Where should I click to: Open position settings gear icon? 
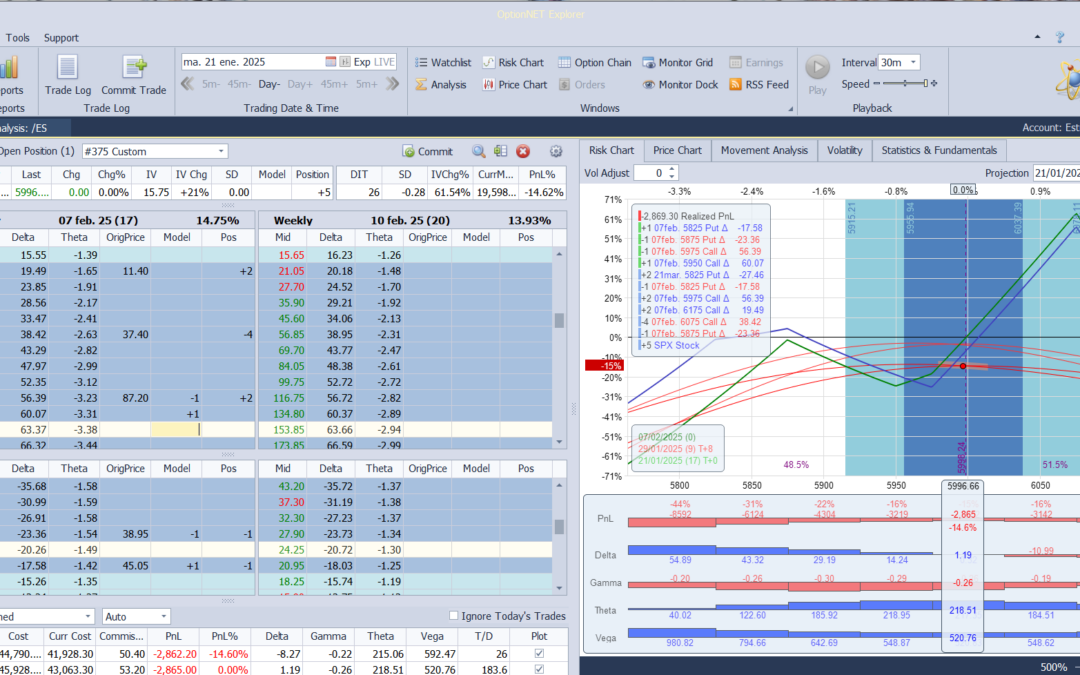point(556,152)
